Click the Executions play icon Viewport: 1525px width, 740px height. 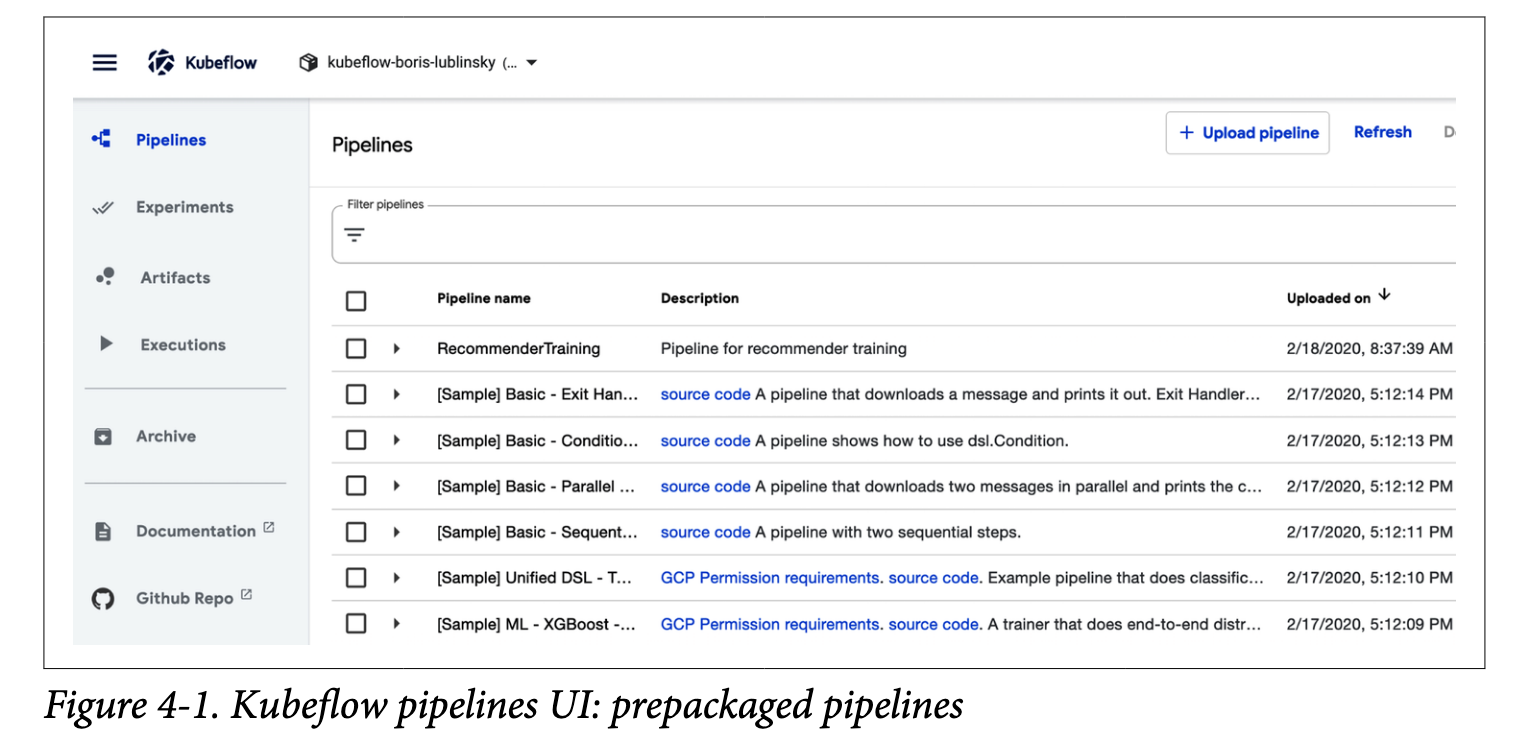point(106,344)
